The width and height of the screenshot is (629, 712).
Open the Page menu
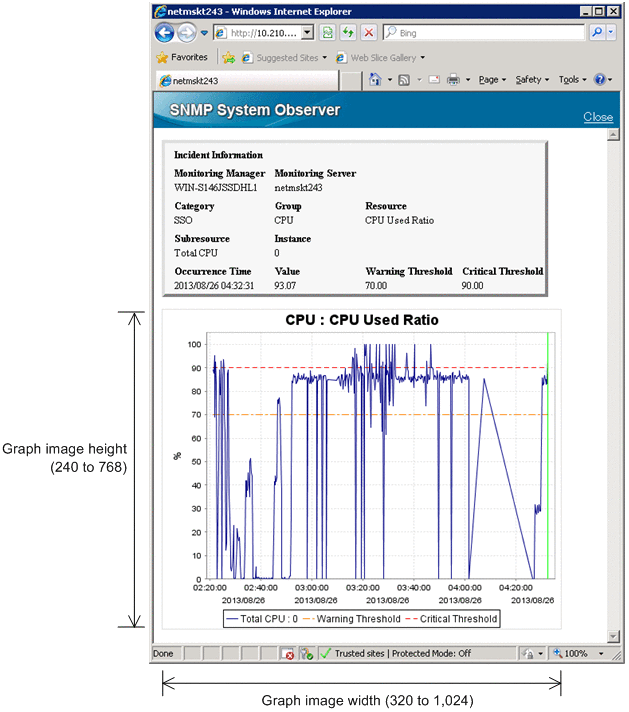[x=492, y=79]
